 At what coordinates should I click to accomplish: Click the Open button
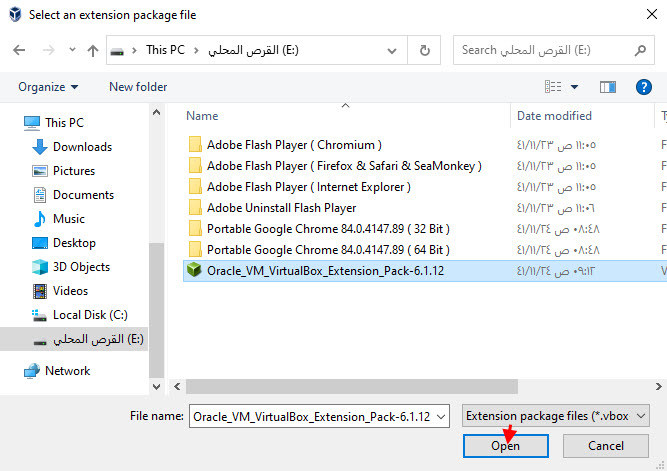click(505, 446)
